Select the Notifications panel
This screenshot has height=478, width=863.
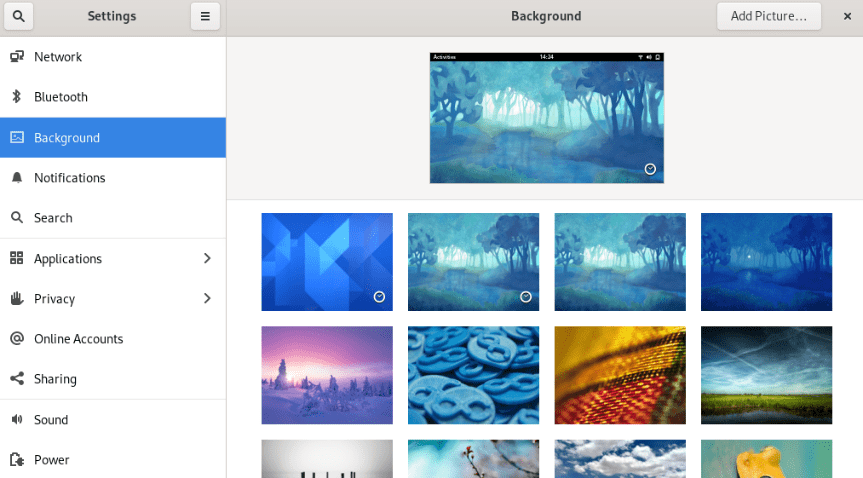coord(113,177)
